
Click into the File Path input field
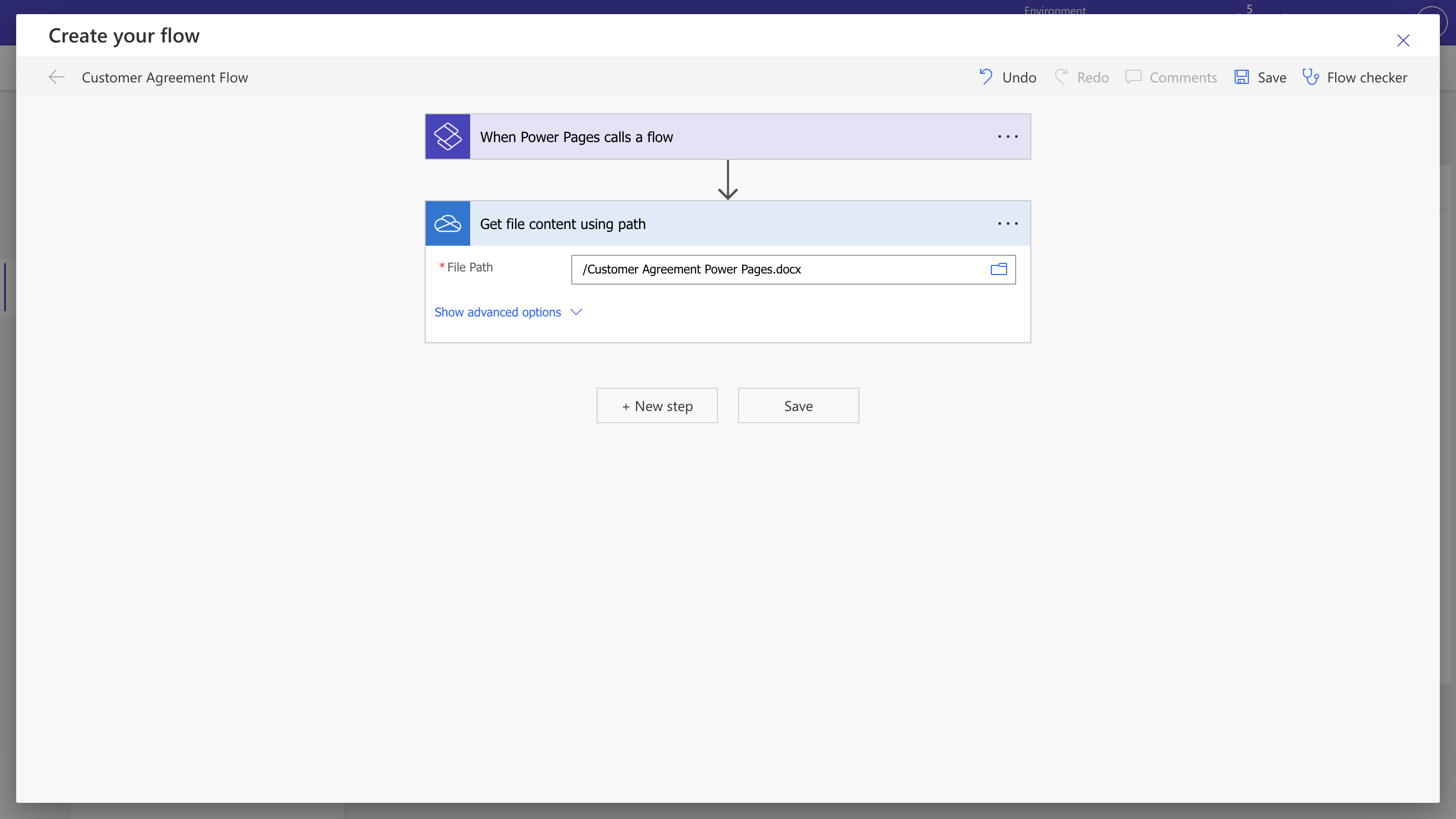[x=780, y=269]
